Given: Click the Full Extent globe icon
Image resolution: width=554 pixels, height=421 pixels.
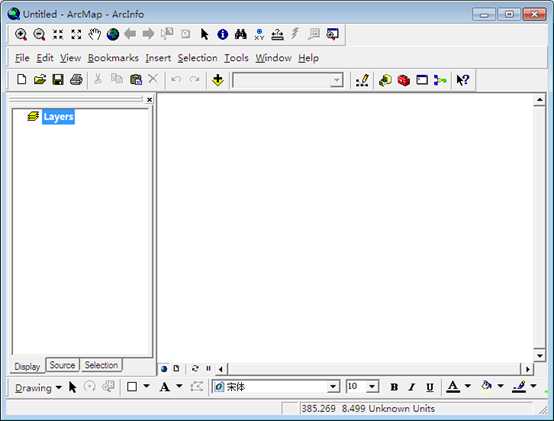Looking at the screenshot, I should pos(113,34).
